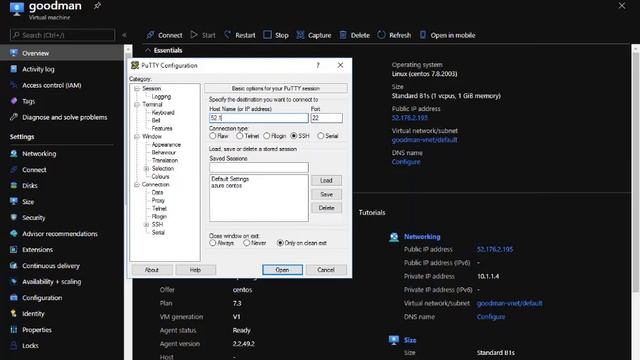The image size is (640, 360).
Task: Open Availability + scaling menu item
Action: click(51, 282)
